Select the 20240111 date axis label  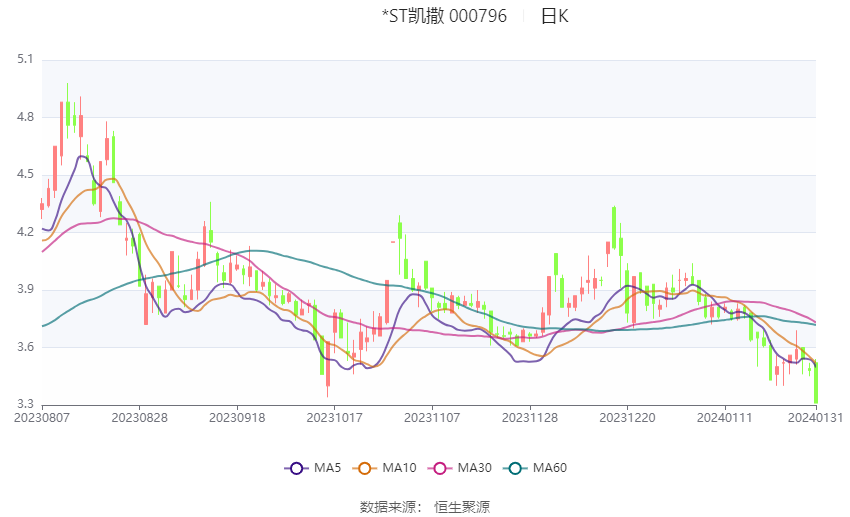click(725, 418)
